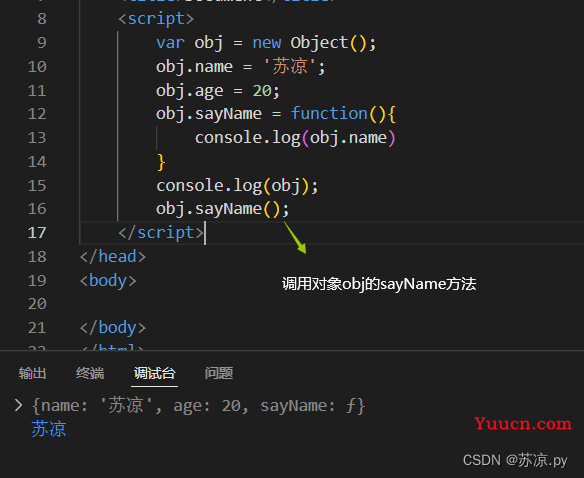Expand the logged object in debug console
This screenshot has width=584, height=478.
(18, 405)
